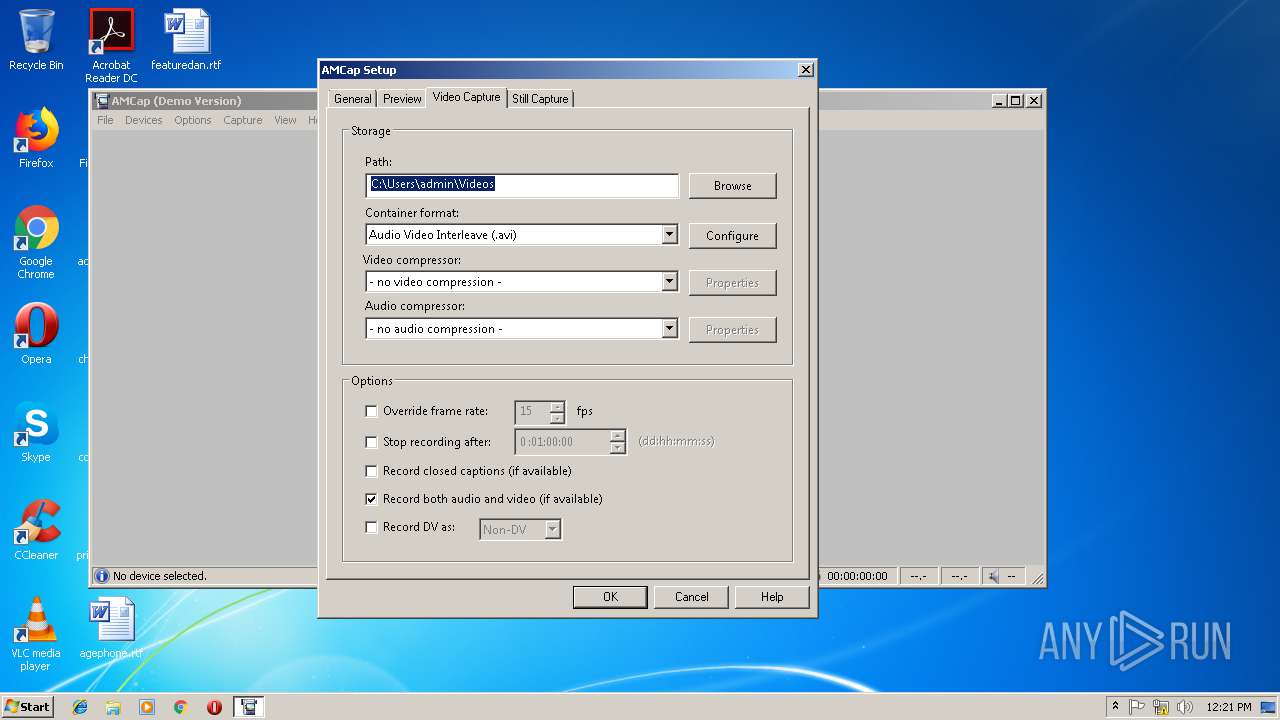Select the Video Capture tab
This screenshot has height=720, width=1280.
[x=466, y=97]
